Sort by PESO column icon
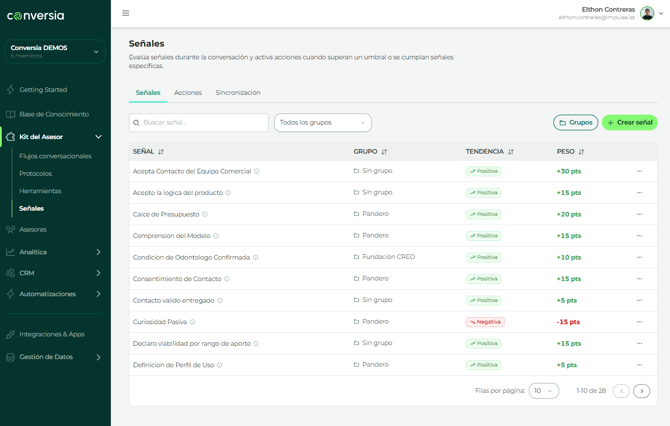The height and width of the screenshot is (426, 670). (x=581, y=152)
